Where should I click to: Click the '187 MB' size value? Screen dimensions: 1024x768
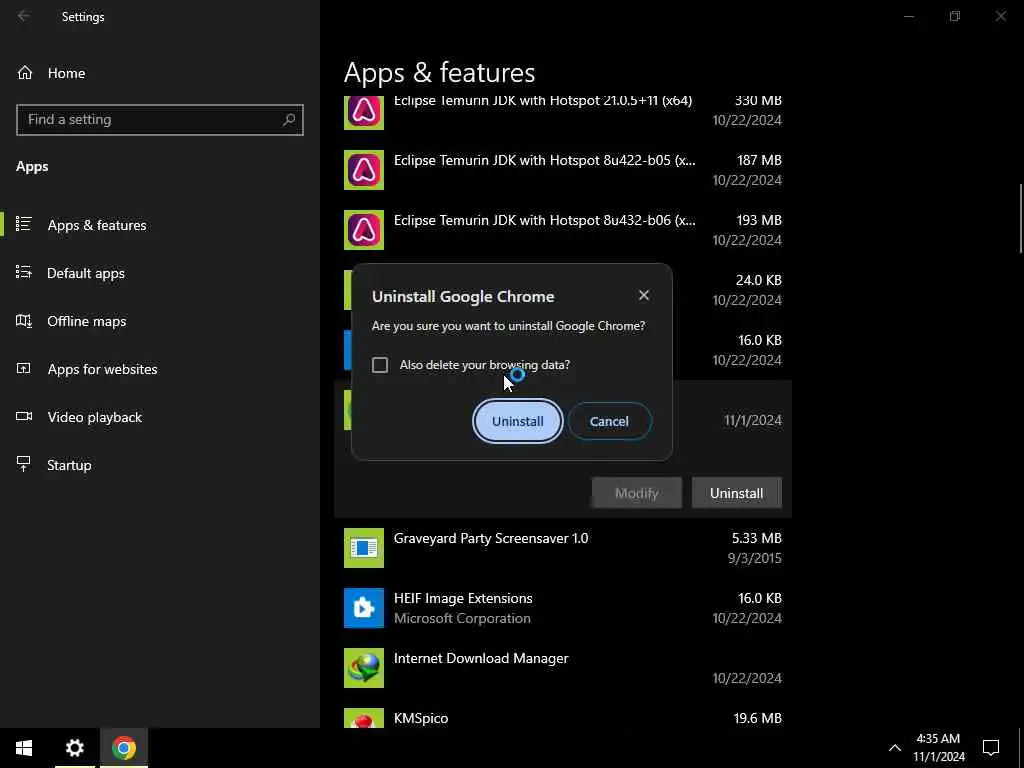pyautogui.click(x=759, y=160)
